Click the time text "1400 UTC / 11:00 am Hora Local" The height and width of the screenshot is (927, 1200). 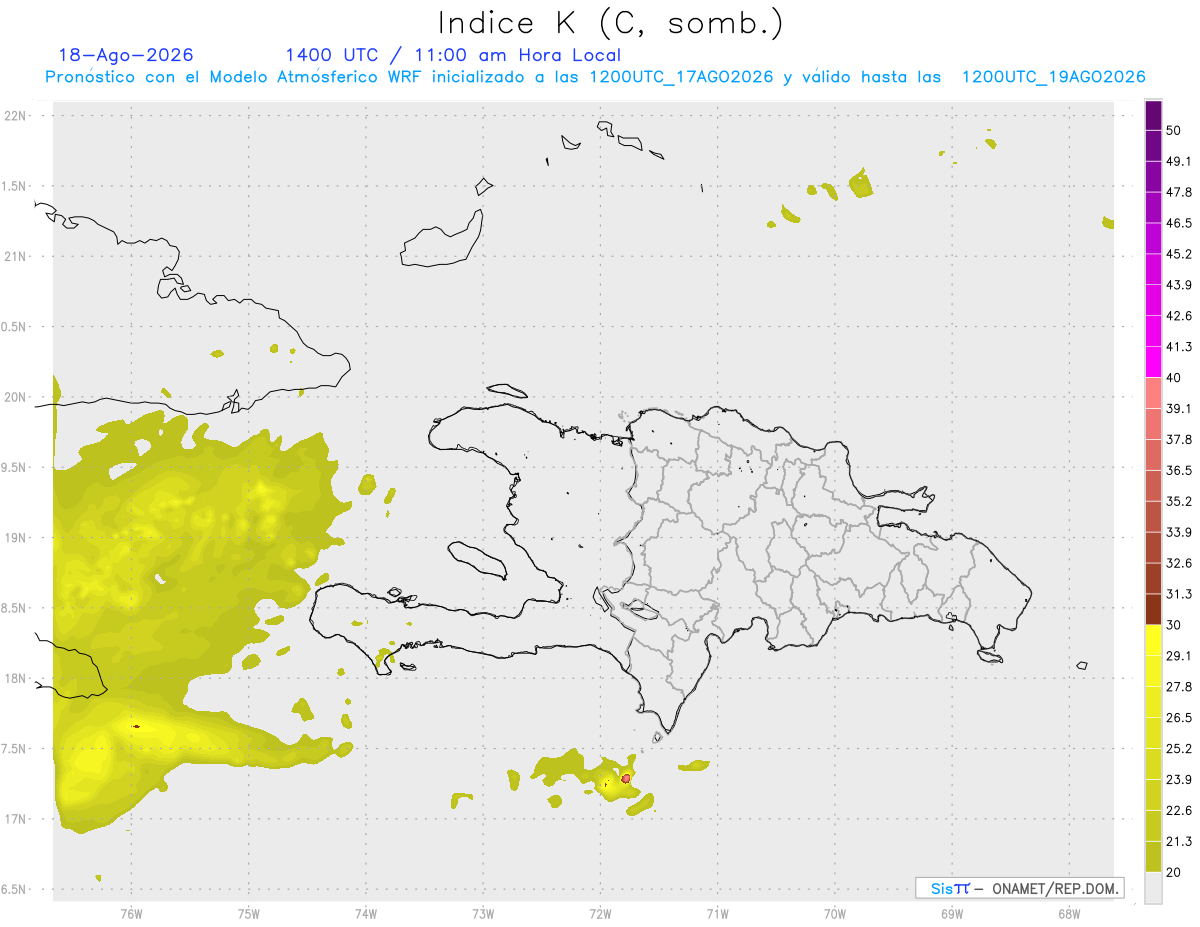pyautogui.click(x=453, y=55)
